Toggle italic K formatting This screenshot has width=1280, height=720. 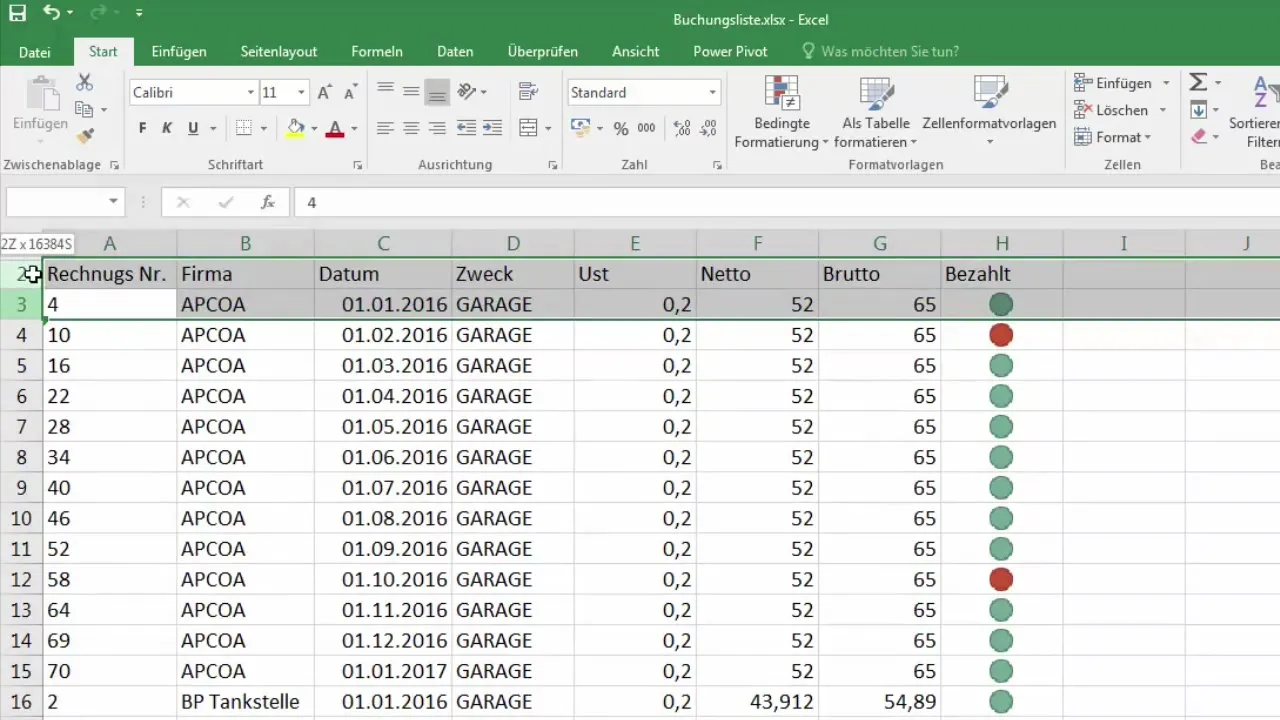point(167,128)
